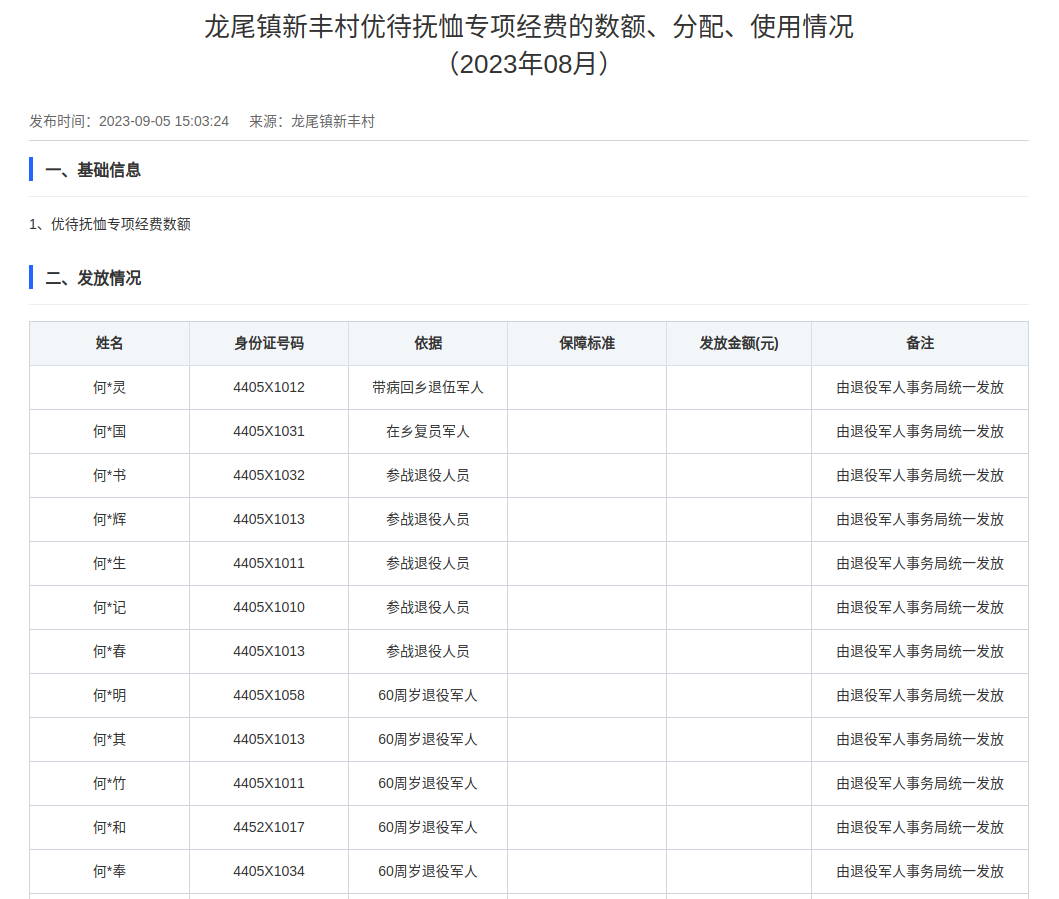
Task: Select the name cell 何*书
Action: point(109,476)
